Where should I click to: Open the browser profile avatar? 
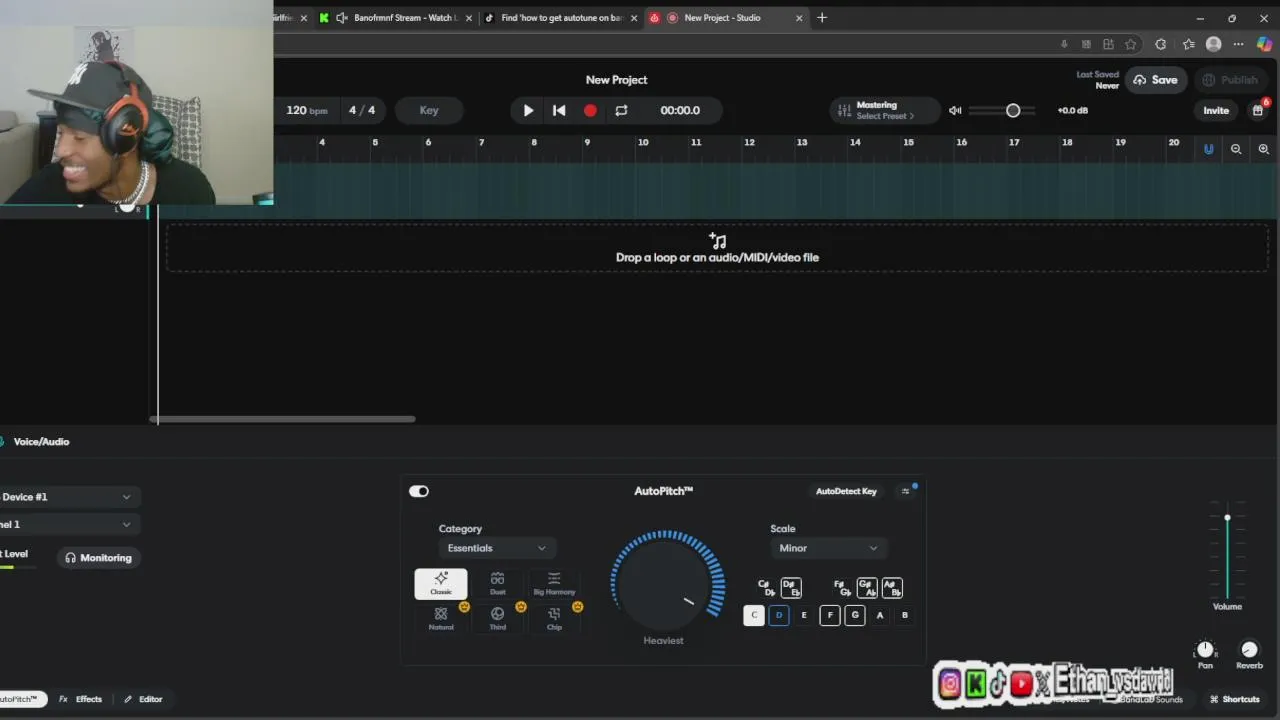[x=1214, y=44]
